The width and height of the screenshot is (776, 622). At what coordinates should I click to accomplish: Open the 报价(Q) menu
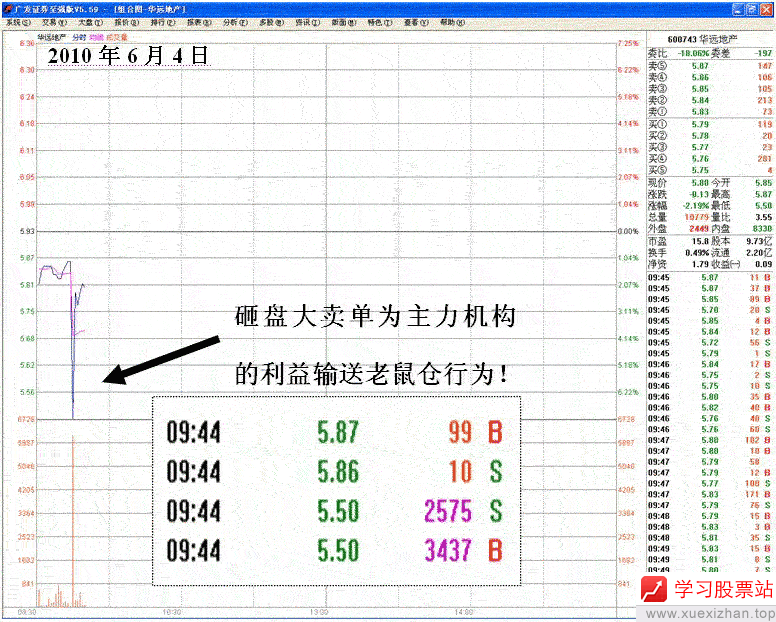(127, 22)
